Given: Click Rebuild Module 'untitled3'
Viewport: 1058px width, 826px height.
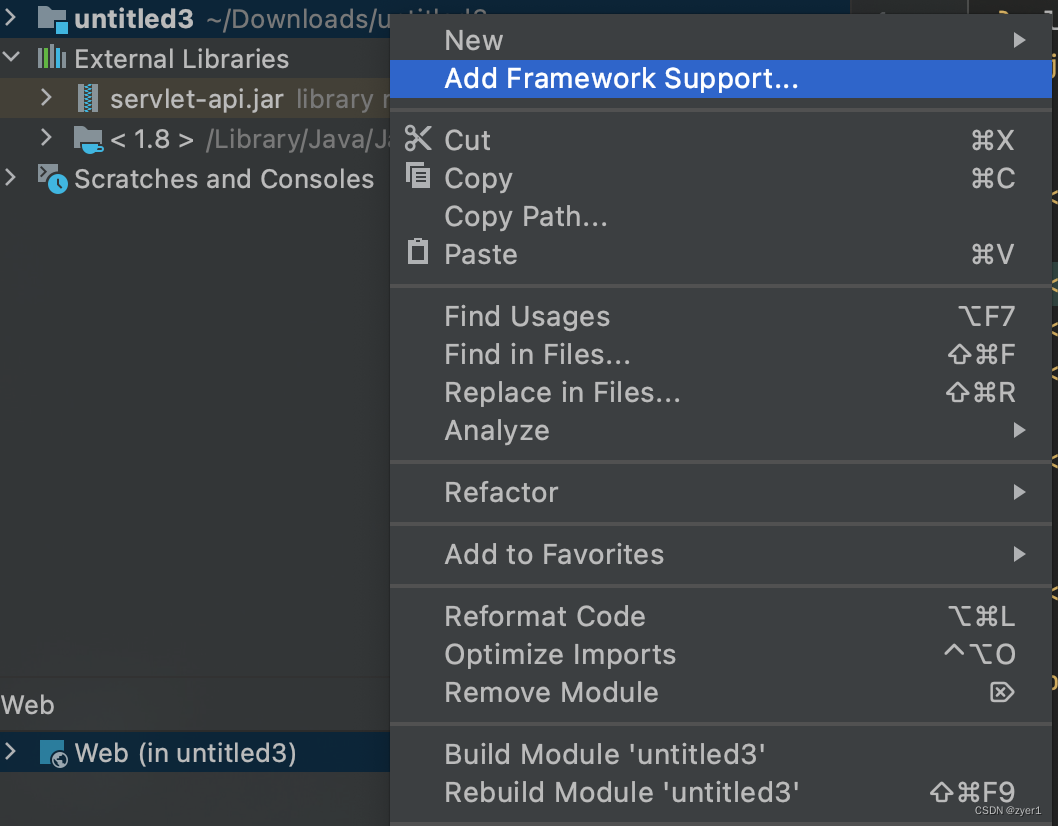Looking at the screenshot, I should pyautogui.click(x=622, y=792).
